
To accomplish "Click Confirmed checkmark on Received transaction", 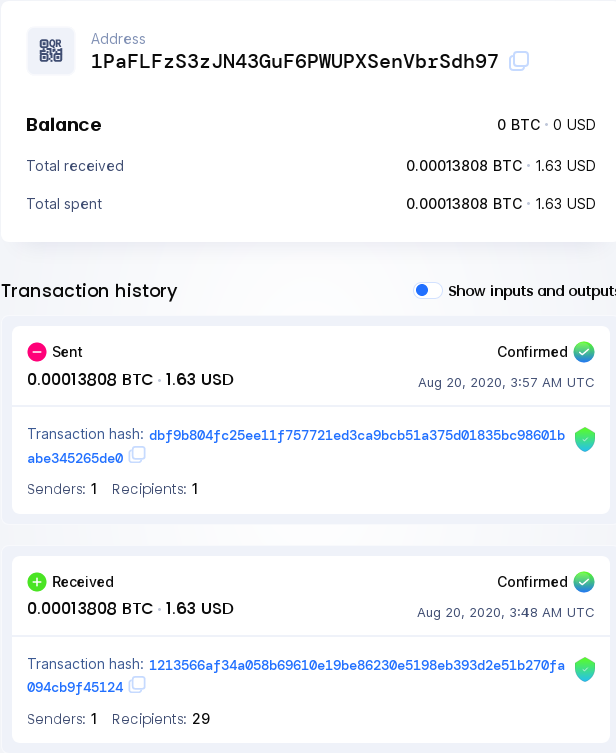I will (584, 582).
